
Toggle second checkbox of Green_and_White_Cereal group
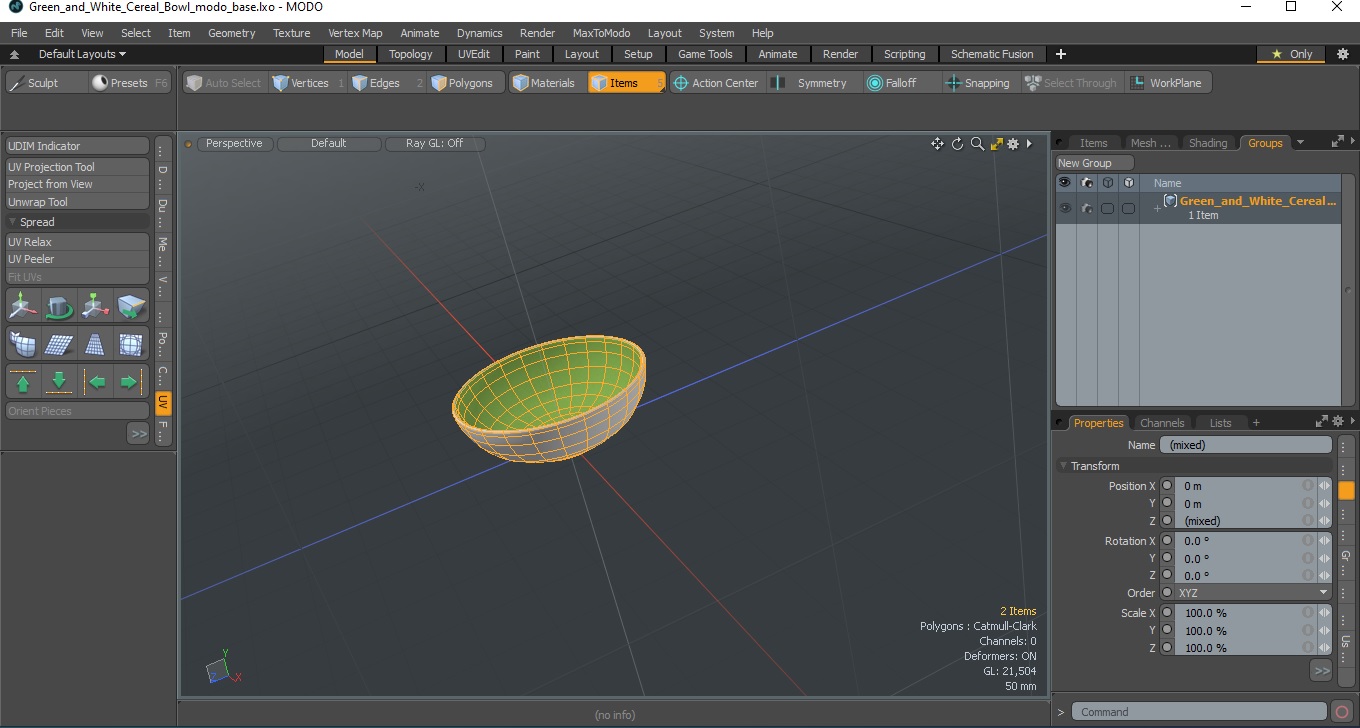[1128, 208]
